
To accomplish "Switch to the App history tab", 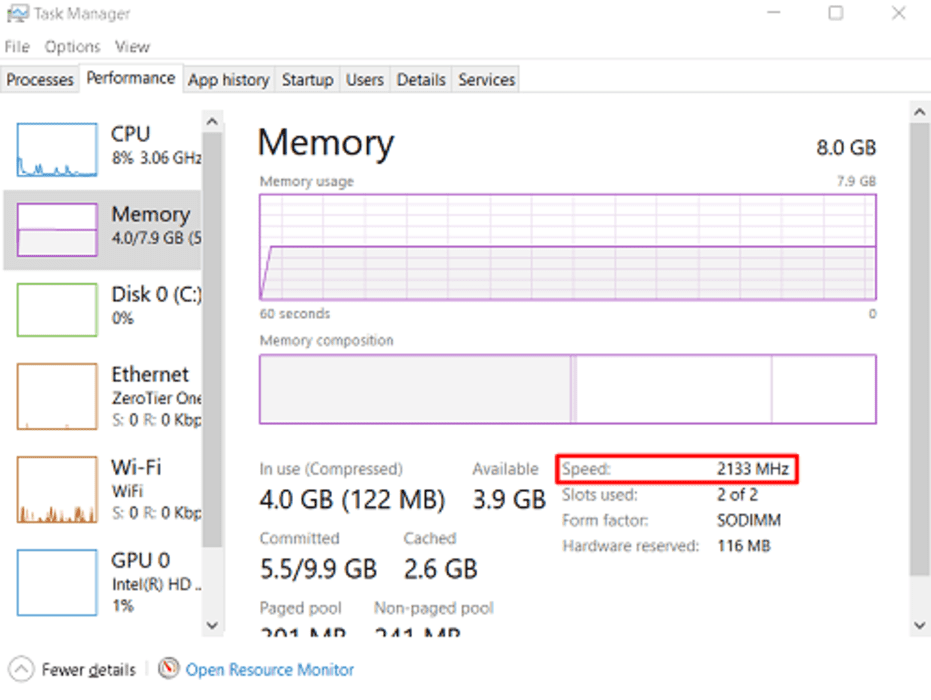I will click(228, 80).
